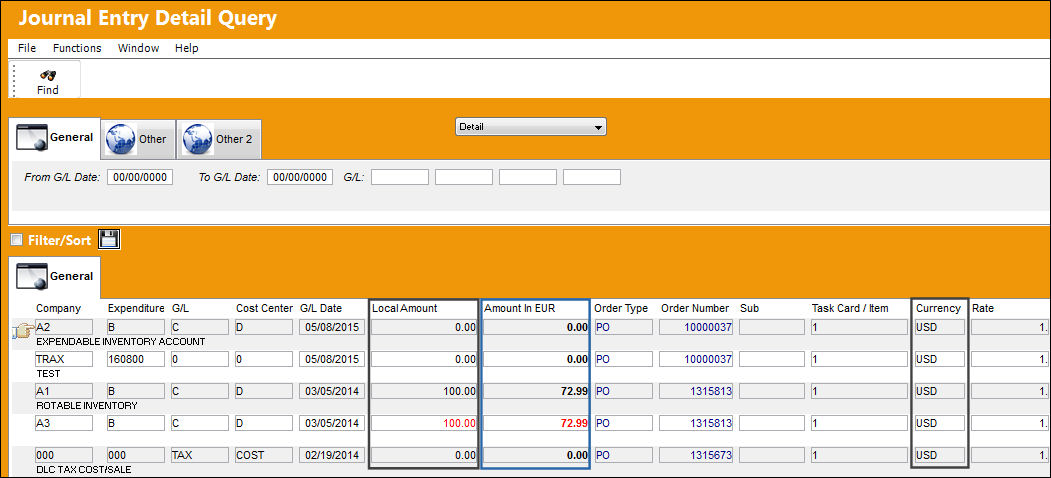Select the 02/19/2014 G/L date cell
Viewport: 1051px width, 478px height.
332,455
